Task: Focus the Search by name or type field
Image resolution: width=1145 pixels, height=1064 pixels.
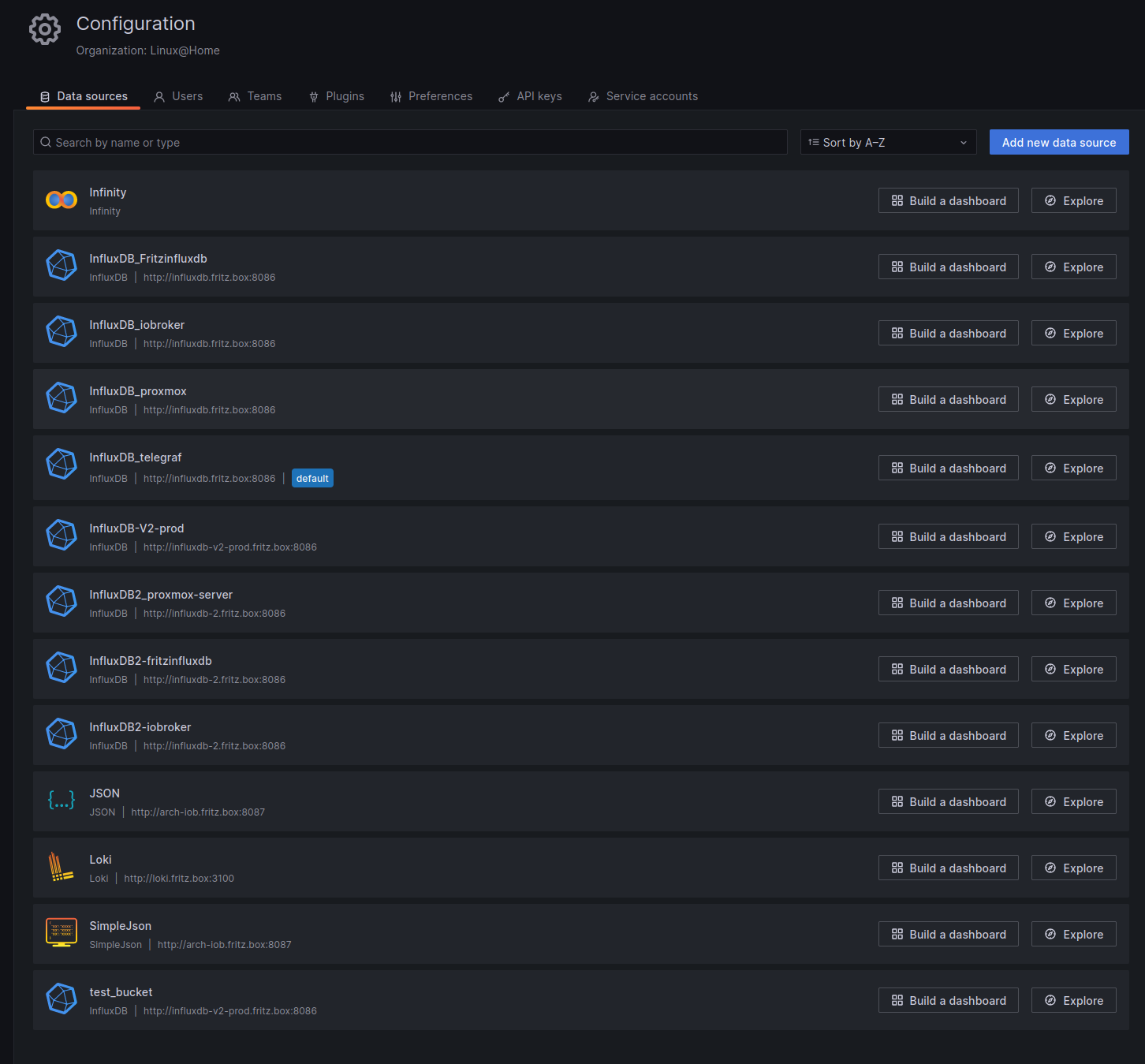Action: click(410, 142)
